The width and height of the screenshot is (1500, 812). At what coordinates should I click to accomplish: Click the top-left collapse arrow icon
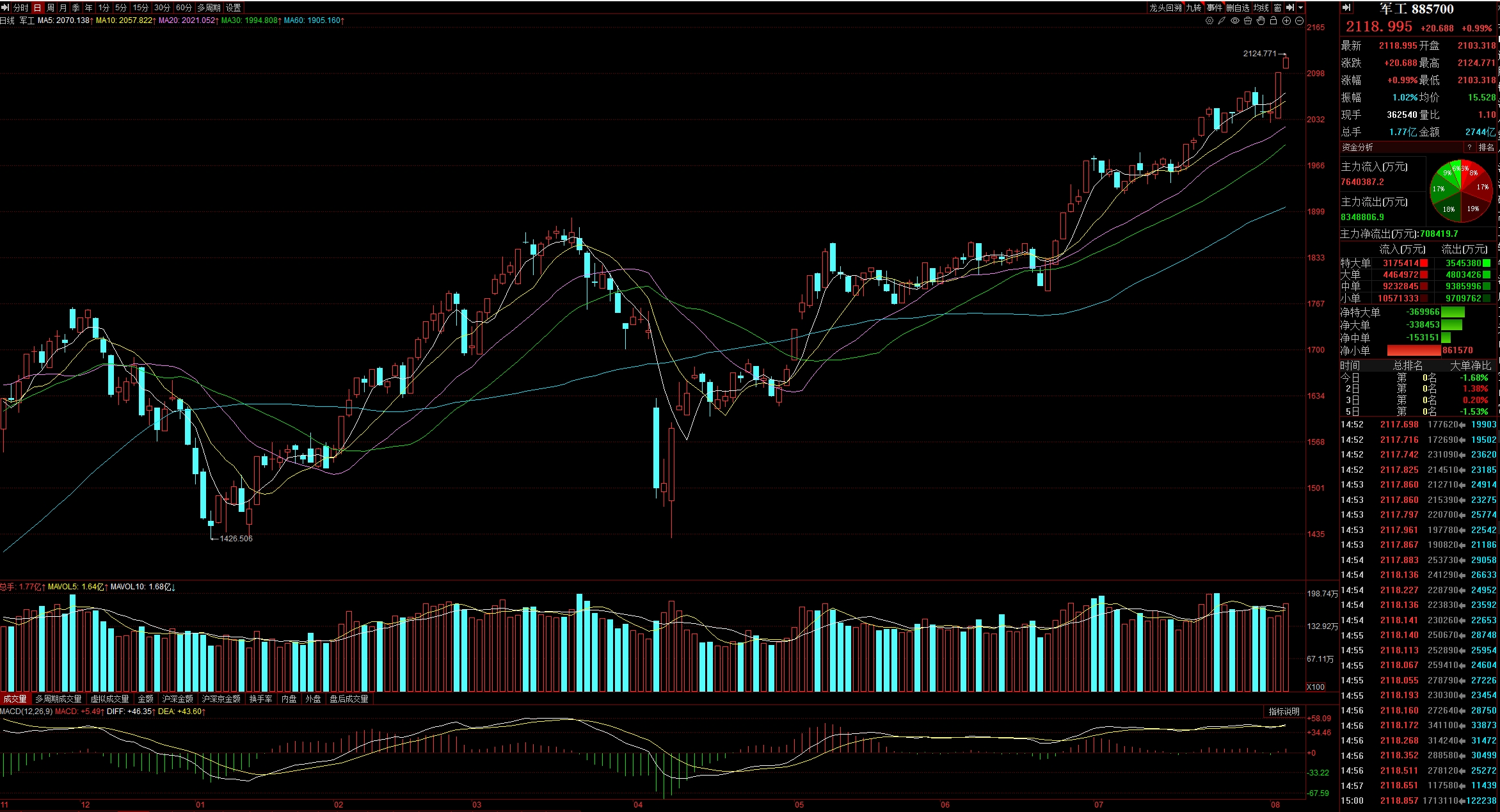pos(6,8)
